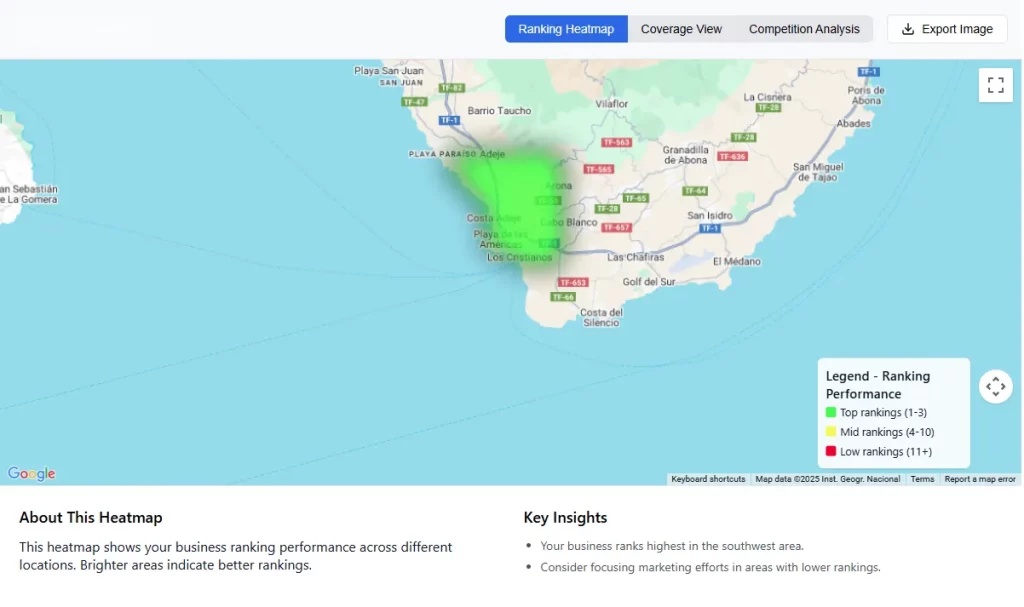
Task: Click the "San Miguel de Tajao" map label
Action: point(818,172)
